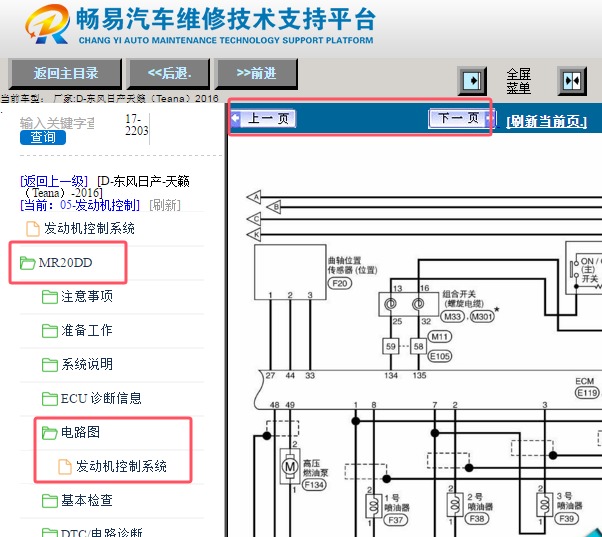
Task: Expand the DTC/电路诊断 folder
Action: [101, 532]
